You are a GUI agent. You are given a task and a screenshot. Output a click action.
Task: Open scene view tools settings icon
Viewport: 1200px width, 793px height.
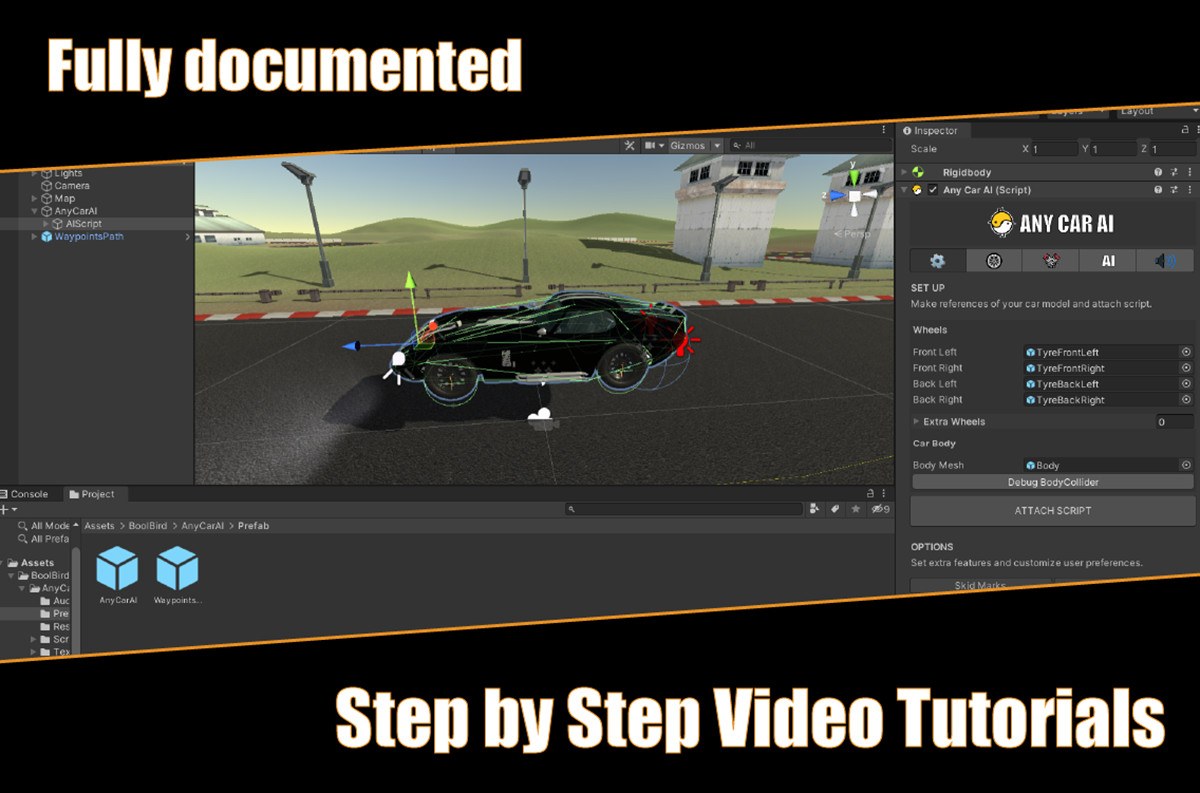coord(629,145)
